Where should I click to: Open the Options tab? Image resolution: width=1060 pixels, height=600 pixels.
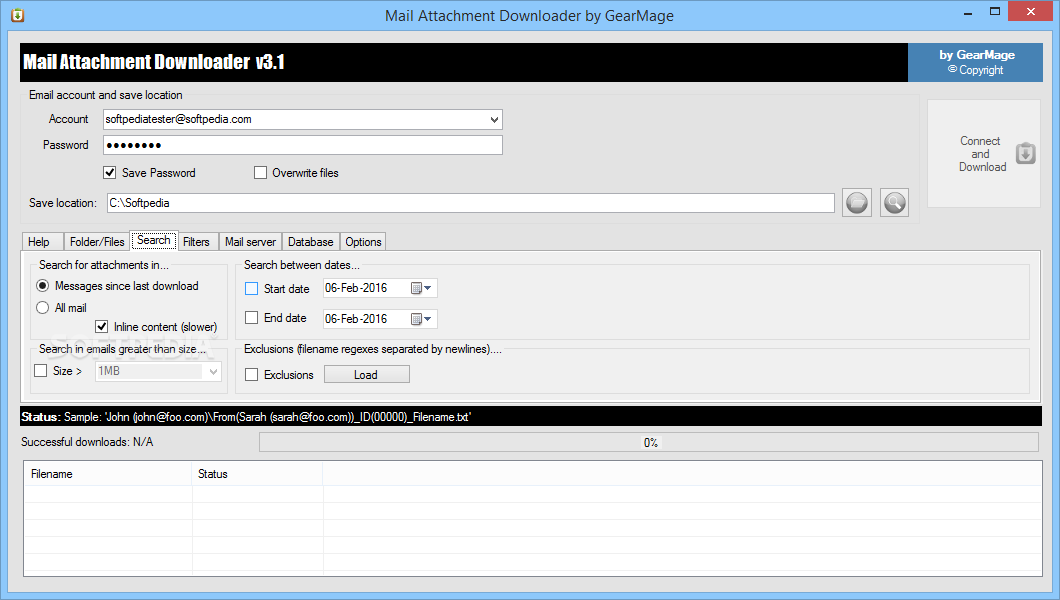click(x=364, y=242)
